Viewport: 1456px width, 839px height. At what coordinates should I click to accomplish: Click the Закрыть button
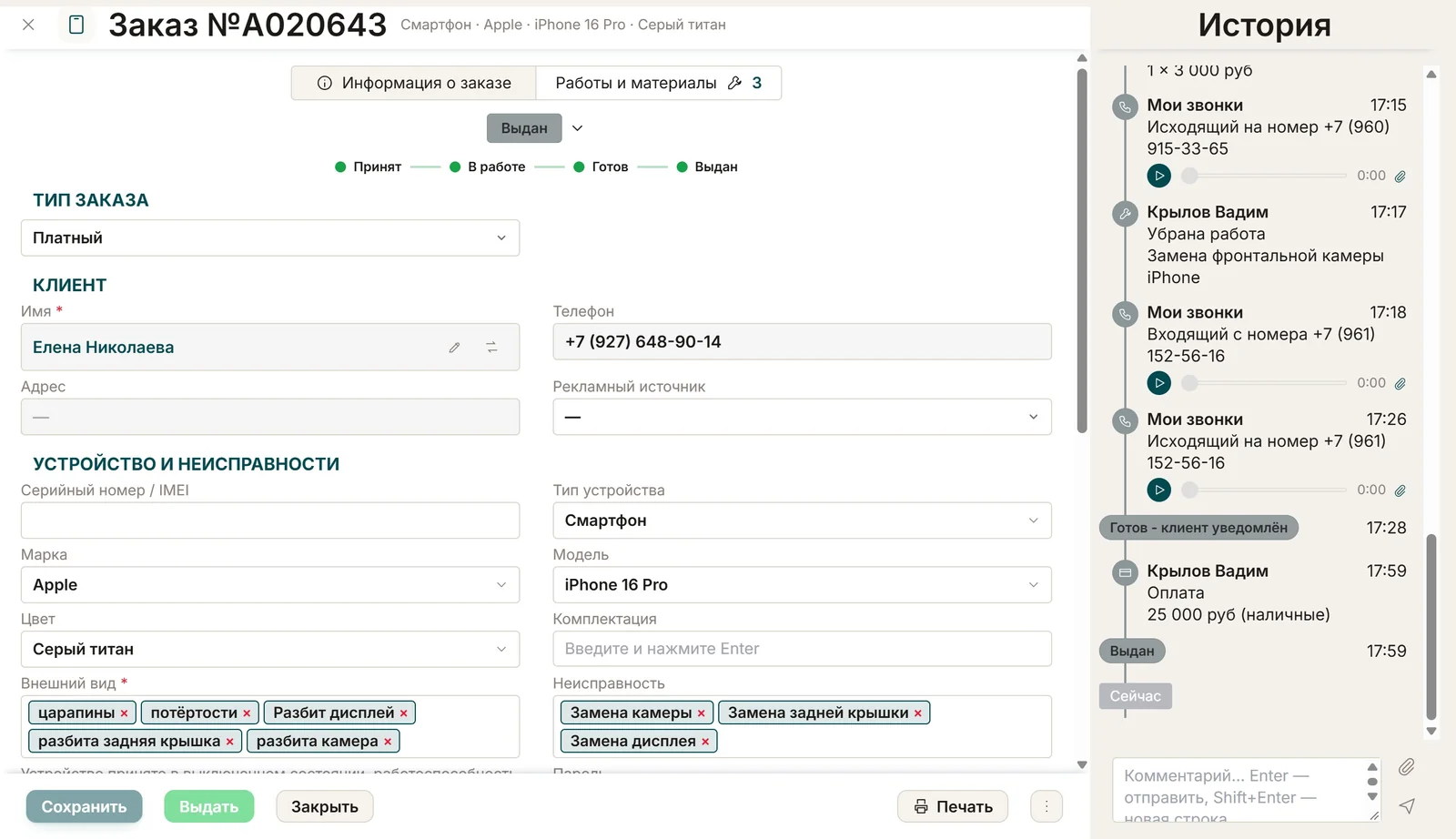click(325, 806)
